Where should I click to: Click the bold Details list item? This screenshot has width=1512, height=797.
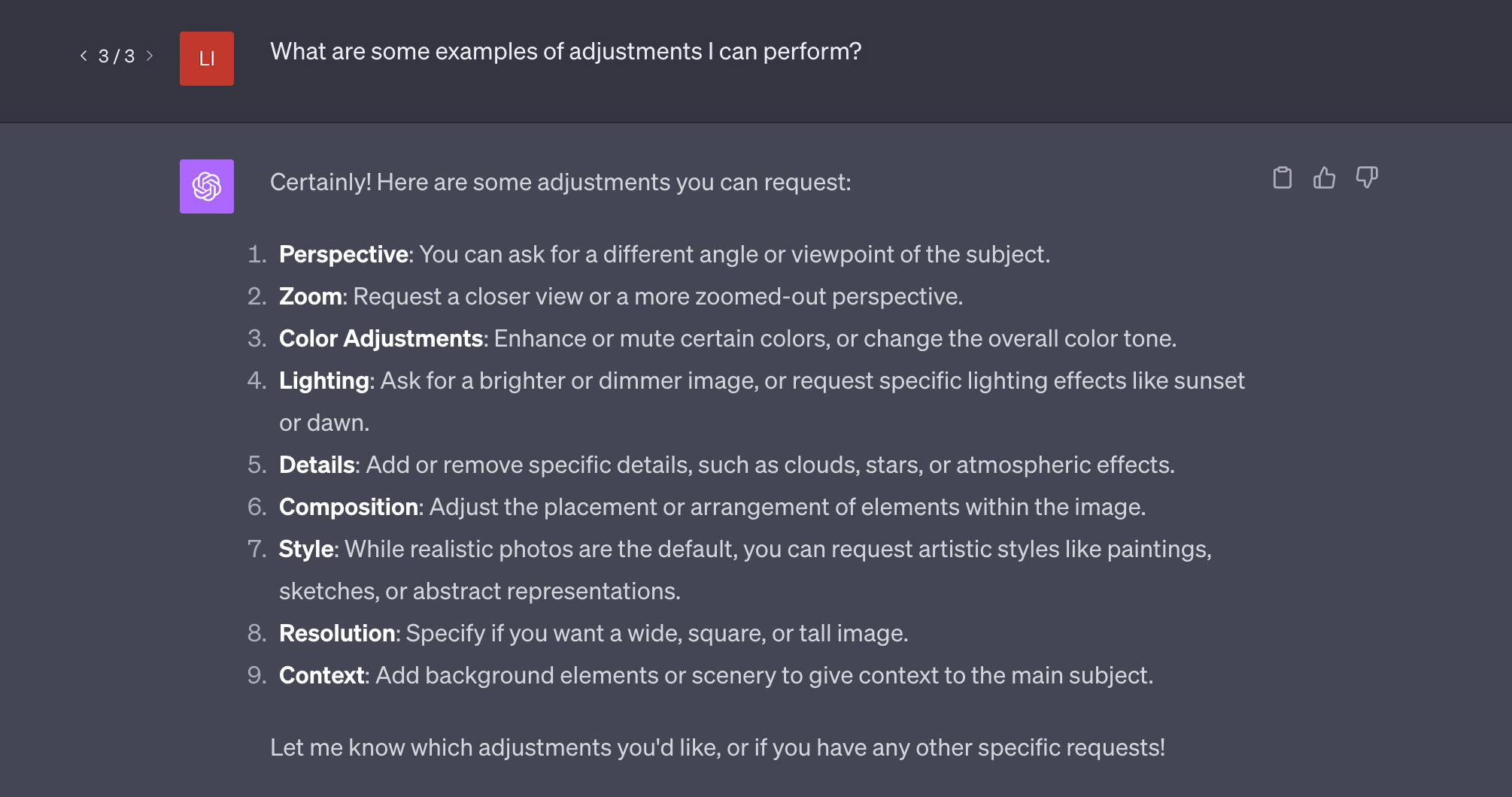click(317, 465)
